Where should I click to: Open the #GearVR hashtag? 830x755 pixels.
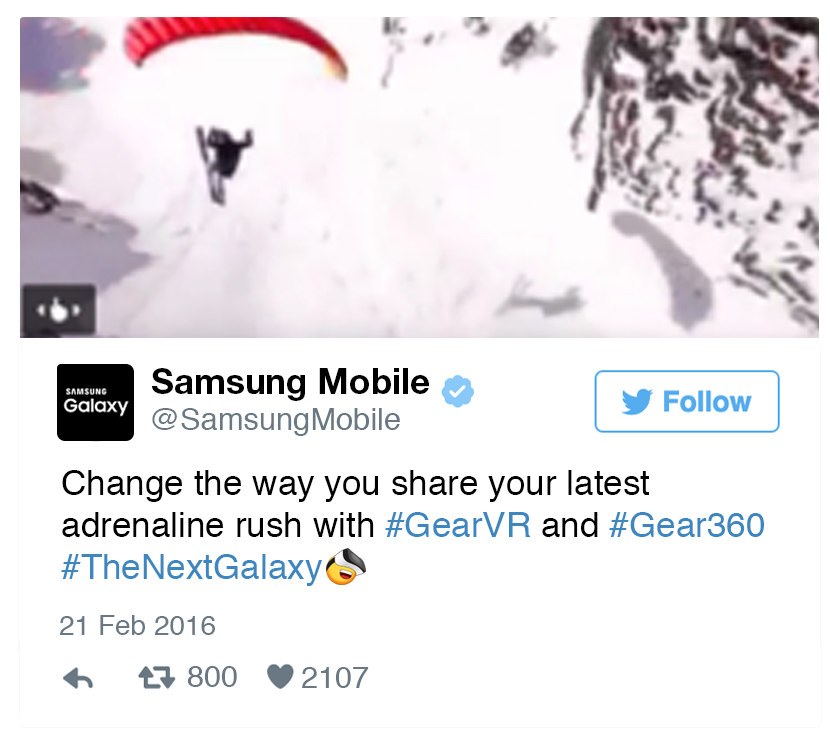click(x=458, y=525)
